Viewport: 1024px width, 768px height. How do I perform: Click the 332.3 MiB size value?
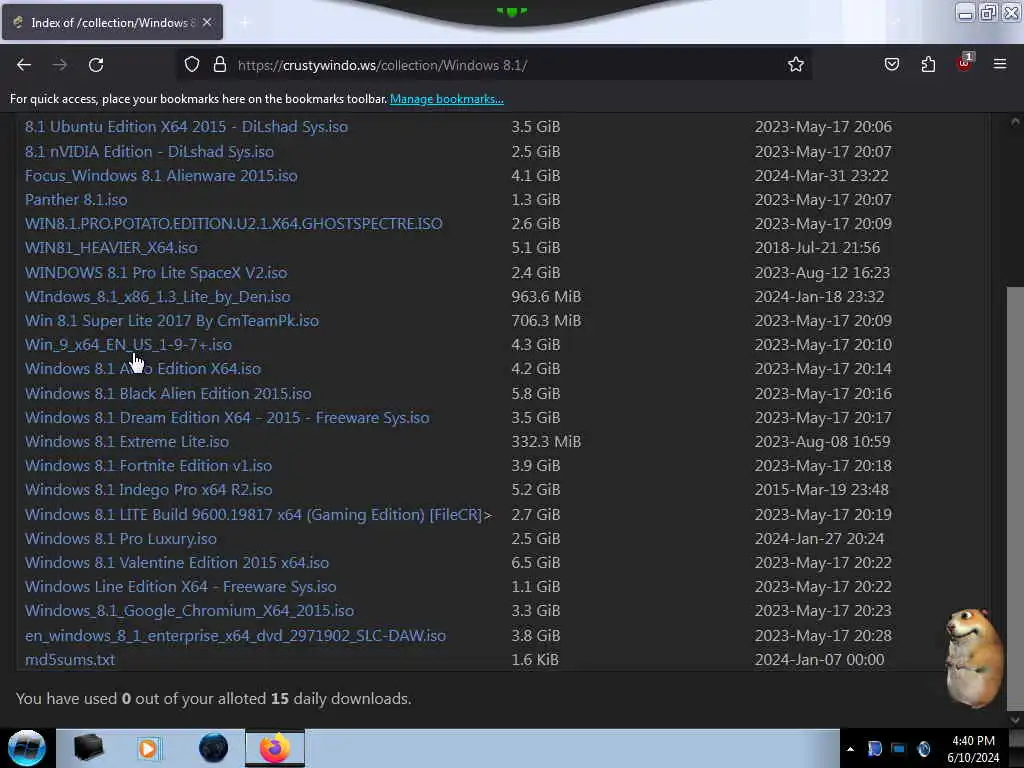click(546, 442)
